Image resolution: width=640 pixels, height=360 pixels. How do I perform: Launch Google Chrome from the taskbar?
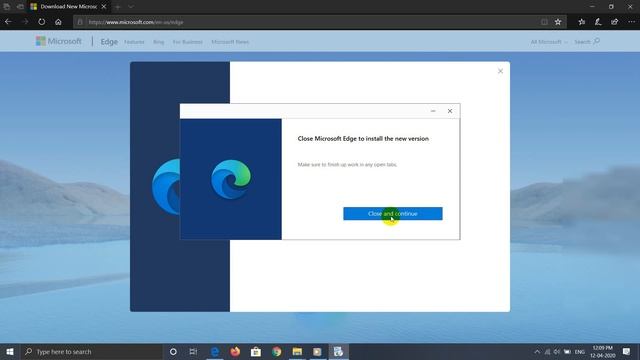tap(276, 351)
